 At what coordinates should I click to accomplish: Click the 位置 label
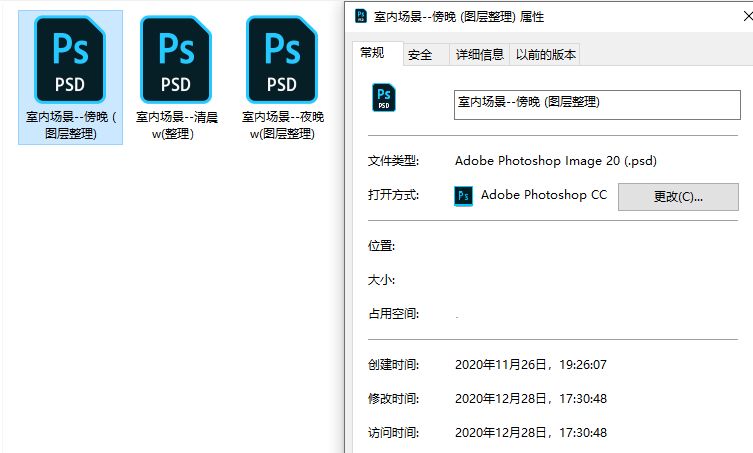381,246
